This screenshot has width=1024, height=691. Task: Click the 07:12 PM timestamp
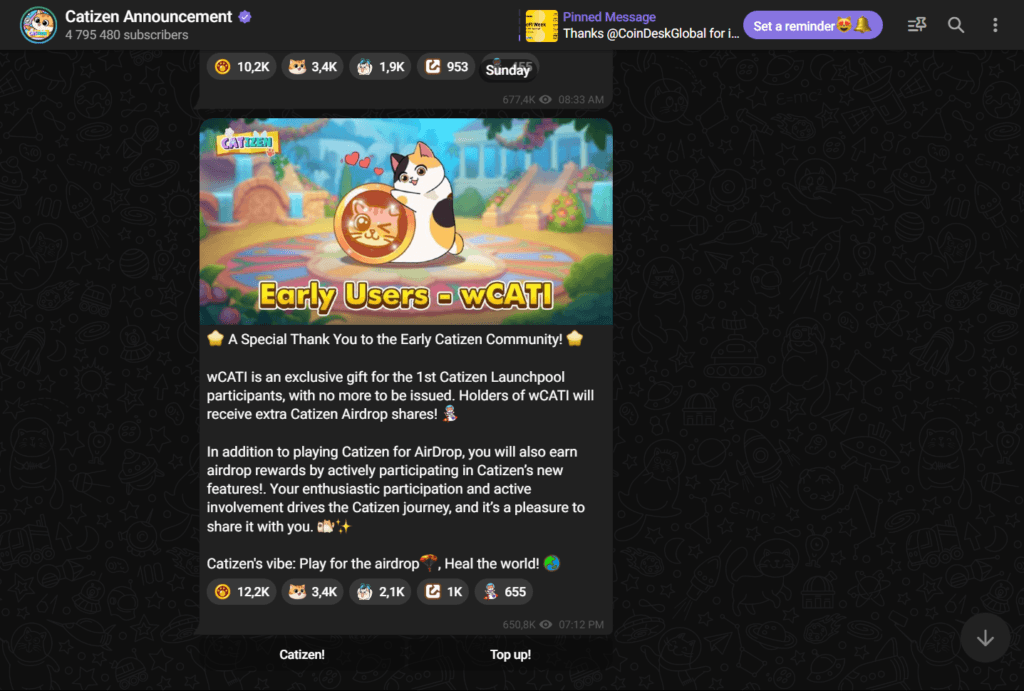[581, 624]
